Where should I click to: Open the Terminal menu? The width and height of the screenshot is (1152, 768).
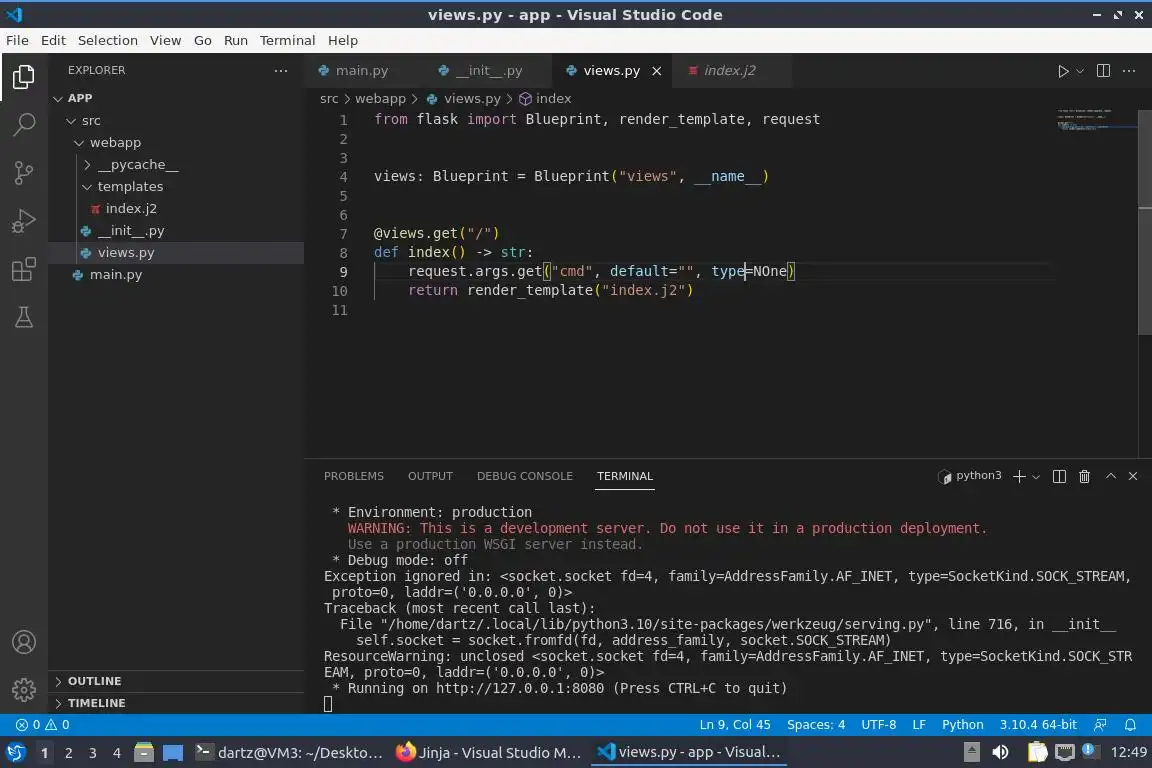287,40
